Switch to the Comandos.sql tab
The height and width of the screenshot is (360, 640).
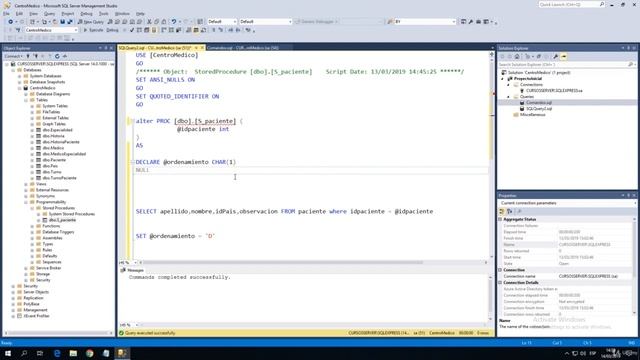click(x=242, y=48)
